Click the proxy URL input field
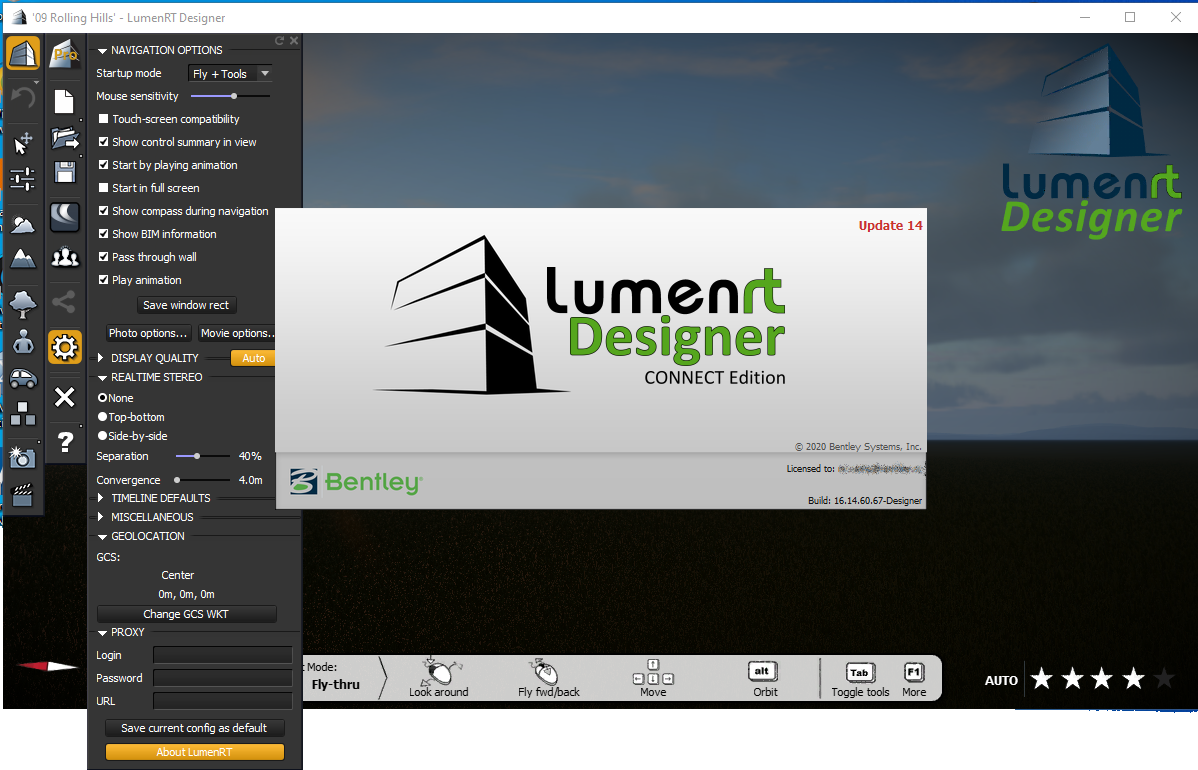Viewport: 1198px width, 770px height. [222, 701]
